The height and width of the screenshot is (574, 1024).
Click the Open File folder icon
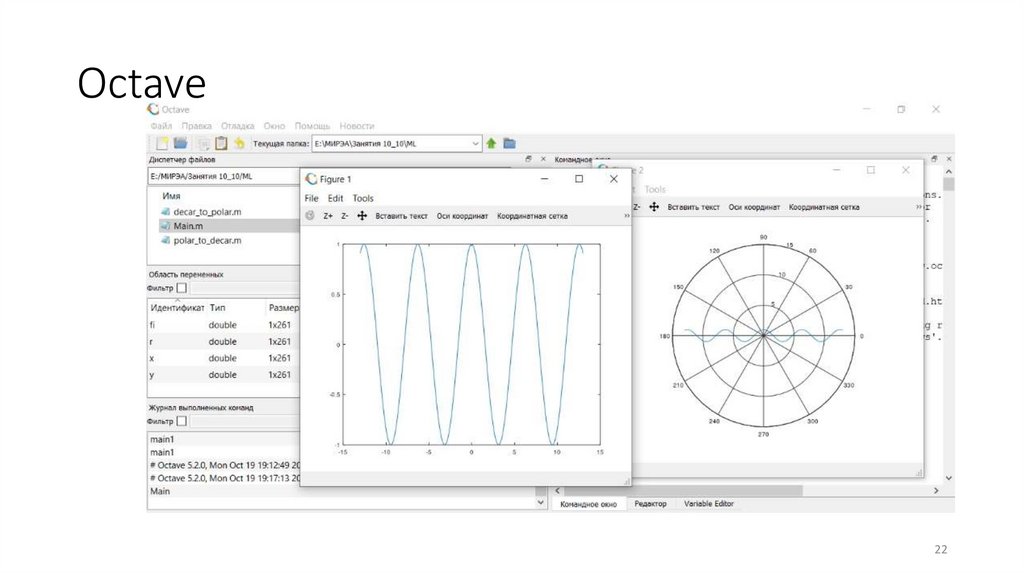(180, 143)
